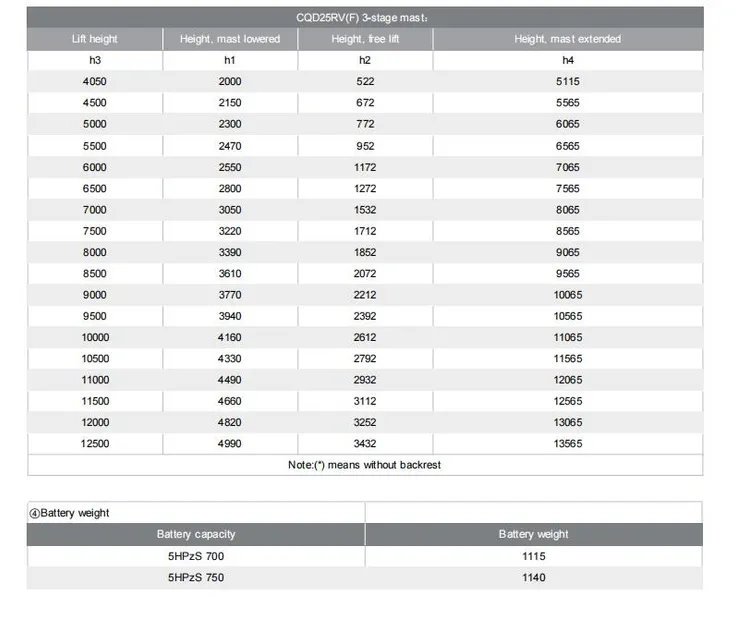Click lift height 8000

coord(95,252)
